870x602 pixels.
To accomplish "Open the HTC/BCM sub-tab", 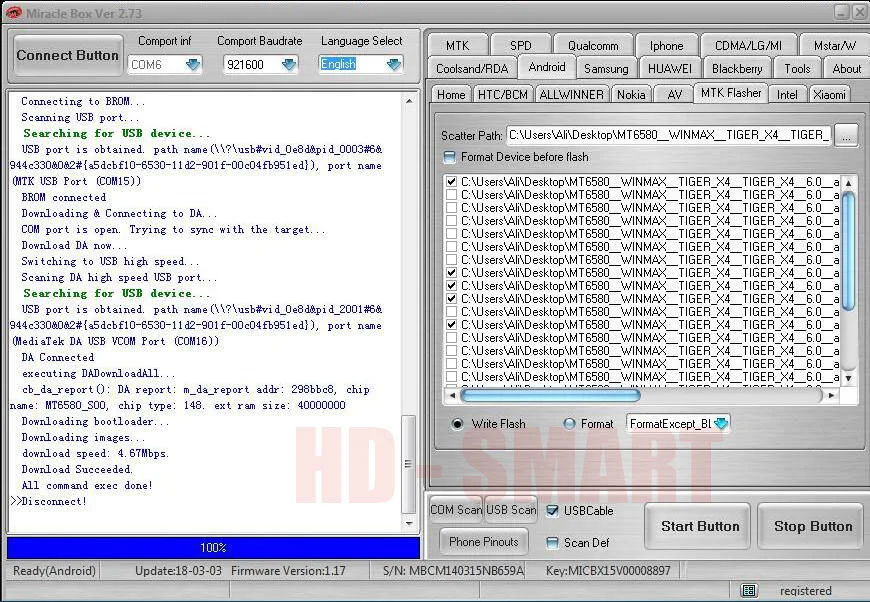I will pyautogui.click(x=503, y=95).
